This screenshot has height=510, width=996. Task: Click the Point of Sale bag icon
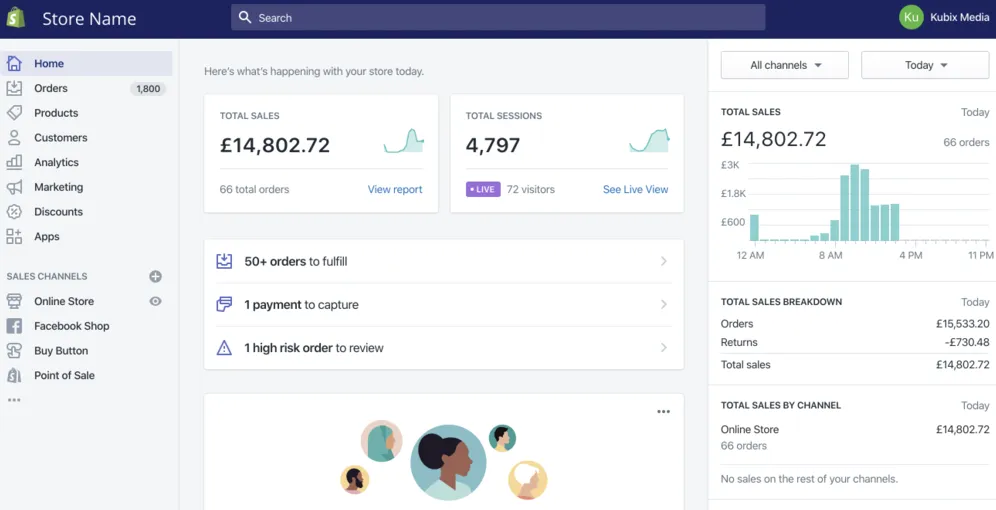click(x=14, y=375)
